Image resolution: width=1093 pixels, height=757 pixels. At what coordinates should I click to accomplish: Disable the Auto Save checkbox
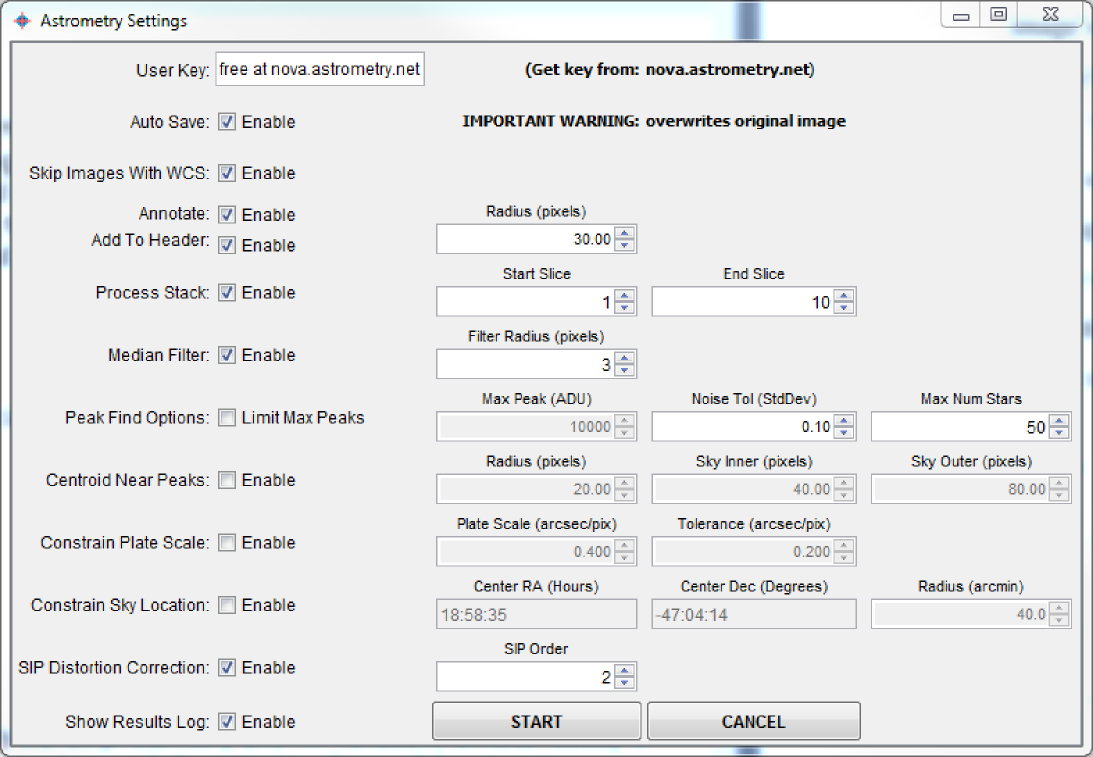click(227, 122)
